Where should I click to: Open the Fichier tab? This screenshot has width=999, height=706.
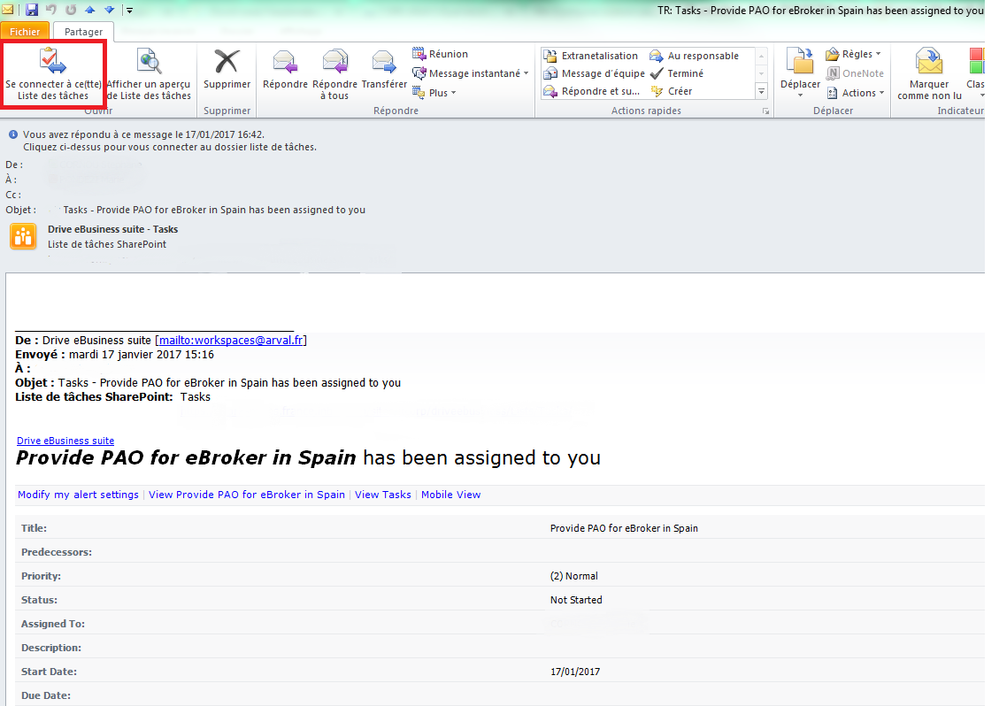click(25, 31)
